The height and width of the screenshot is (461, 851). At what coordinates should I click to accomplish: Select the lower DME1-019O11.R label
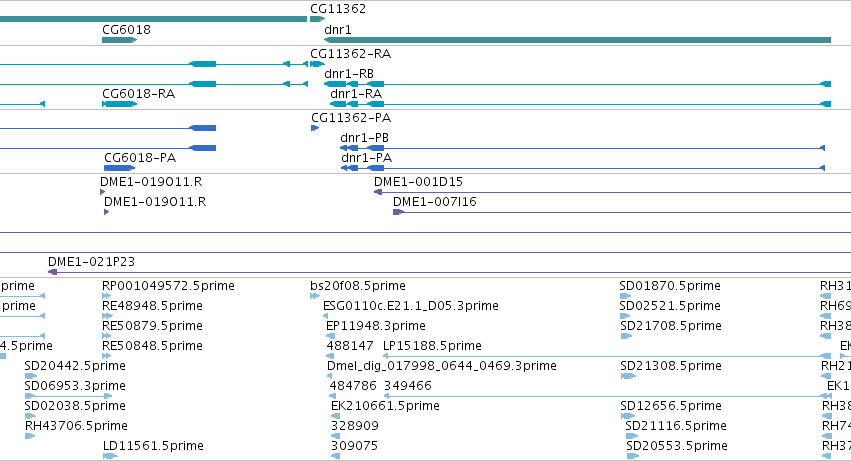(155, 201)
